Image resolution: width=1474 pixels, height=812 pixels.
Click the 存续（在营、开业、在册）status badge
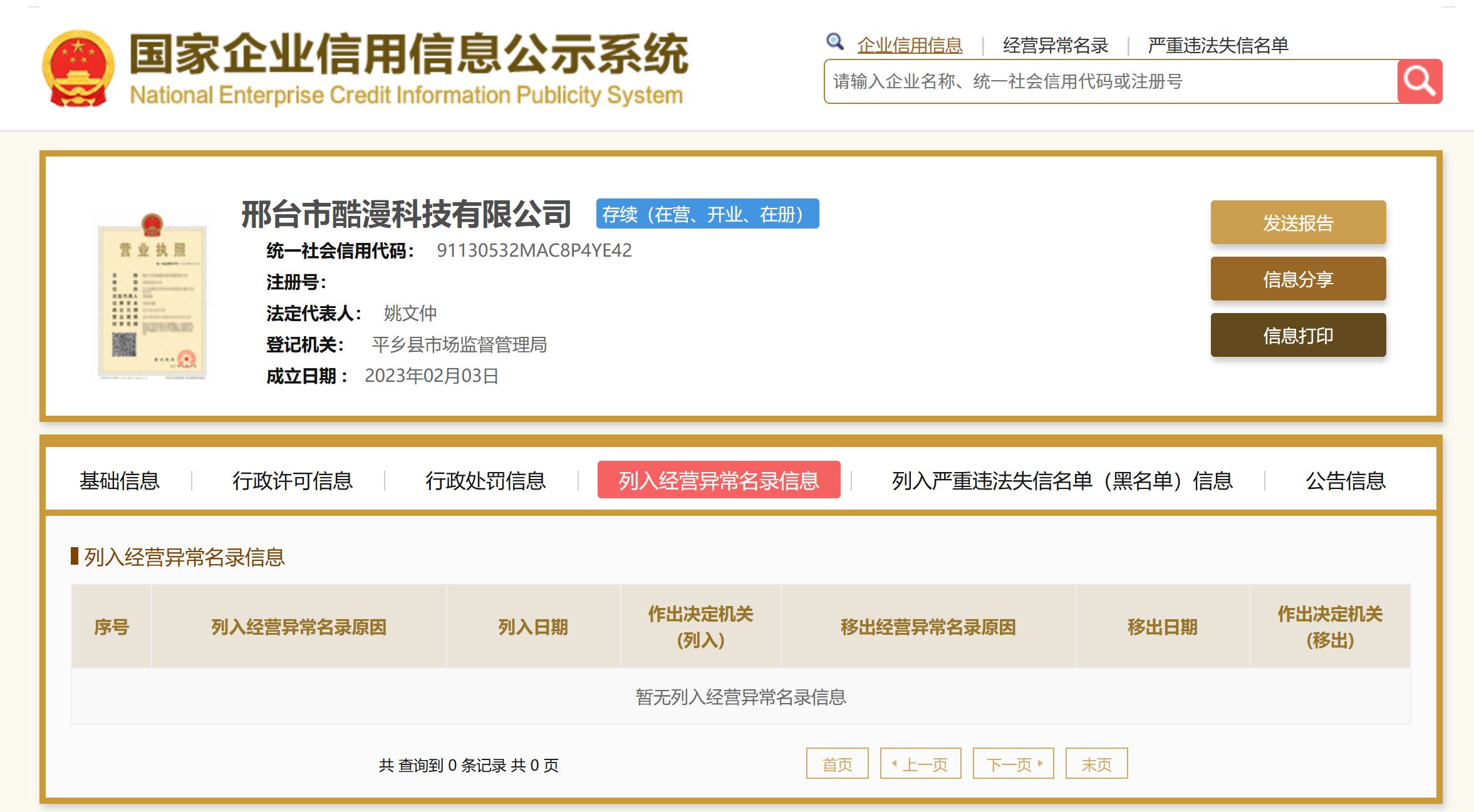click(x=707, y=214)
